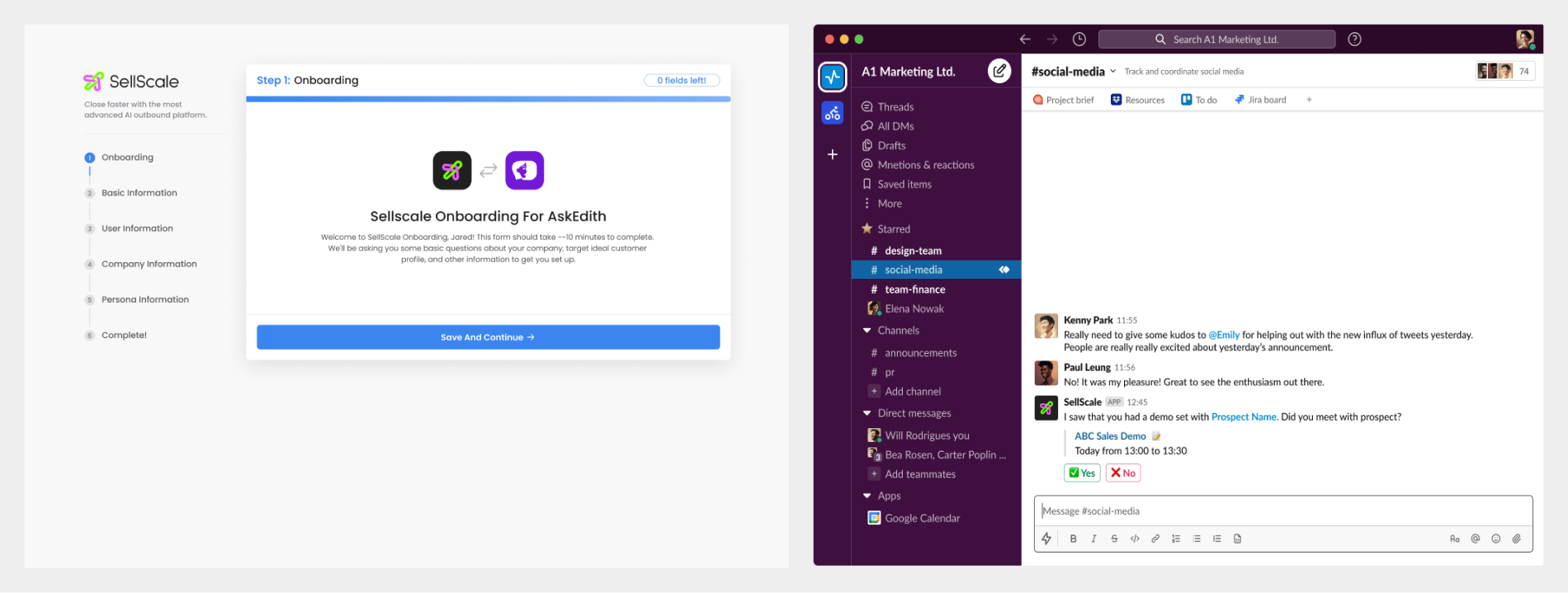Add a new workspace with plus
1568x593 pixels.
coord(833,154)
